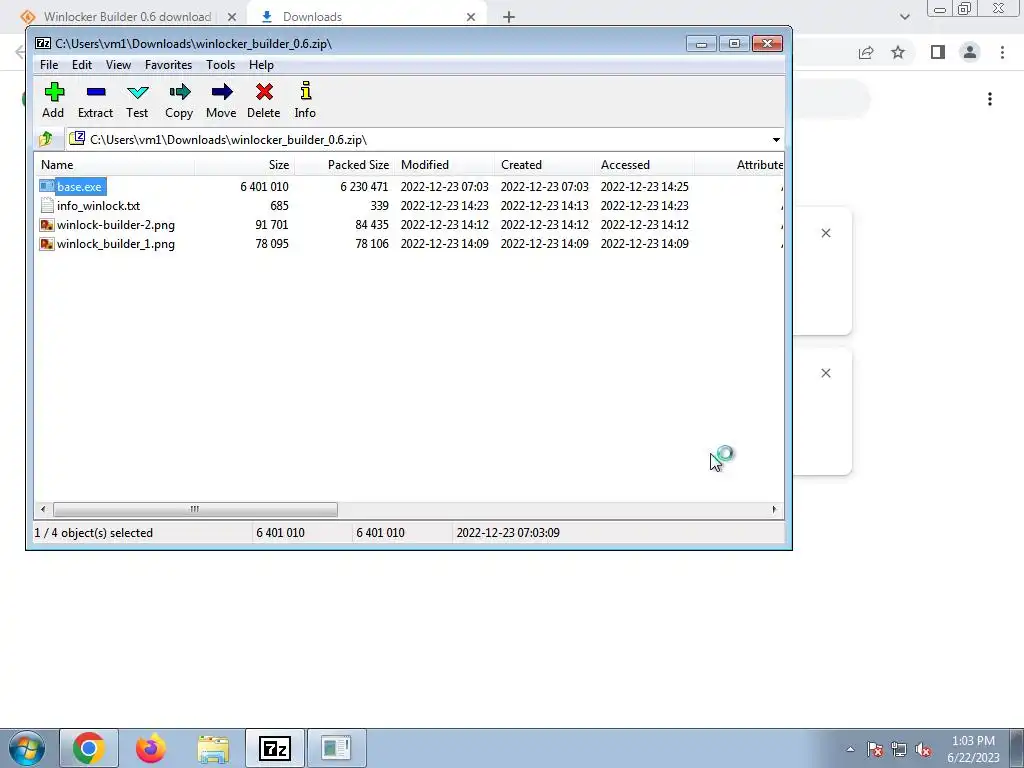Open Windows Start menu
Image resolution: width=1024 pixels, height=768 pixels.
(26, 748)
